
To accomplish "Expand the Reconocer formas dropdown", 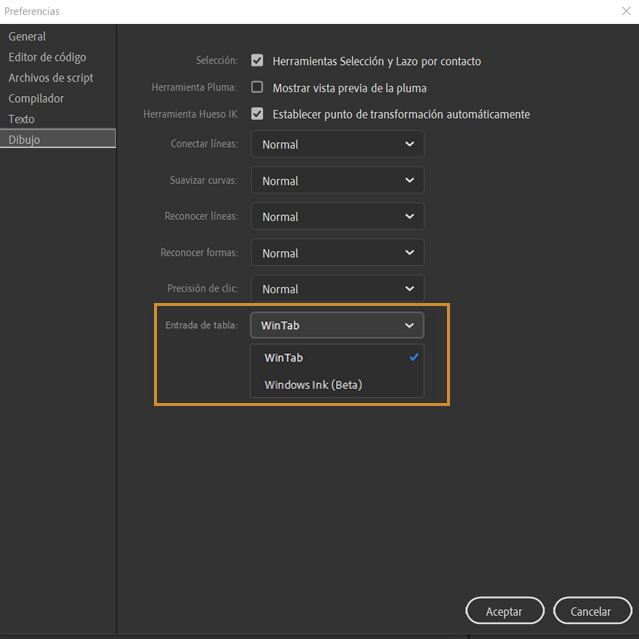I will tap(337, 253).
